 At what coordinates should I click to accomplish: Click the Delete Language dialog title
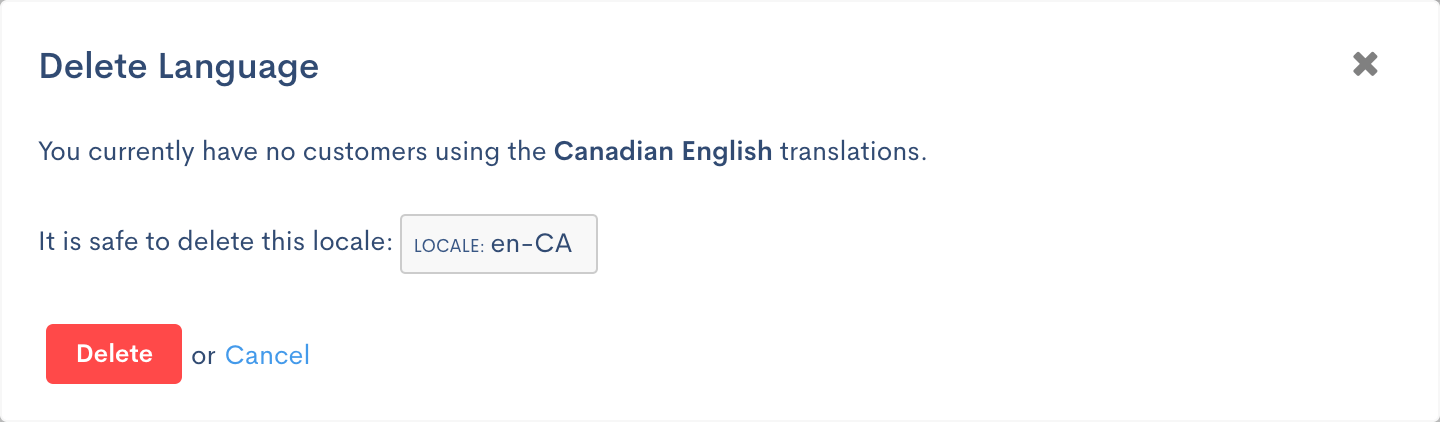tap(178, 67)
